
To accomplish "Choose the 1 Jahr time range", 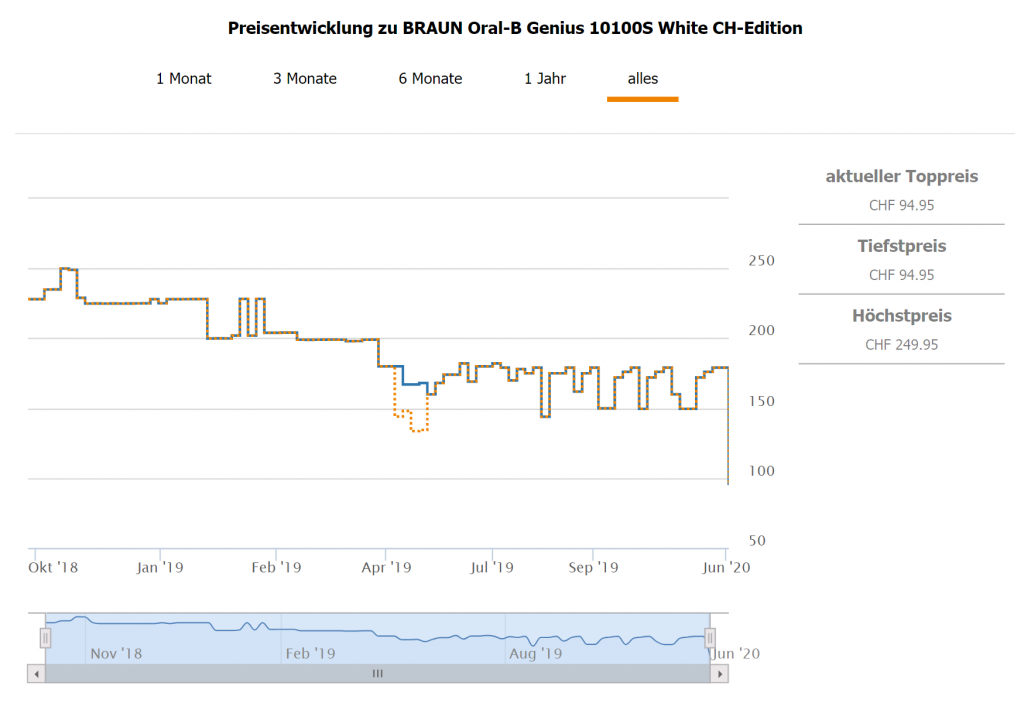I will (x=545, y=78).
